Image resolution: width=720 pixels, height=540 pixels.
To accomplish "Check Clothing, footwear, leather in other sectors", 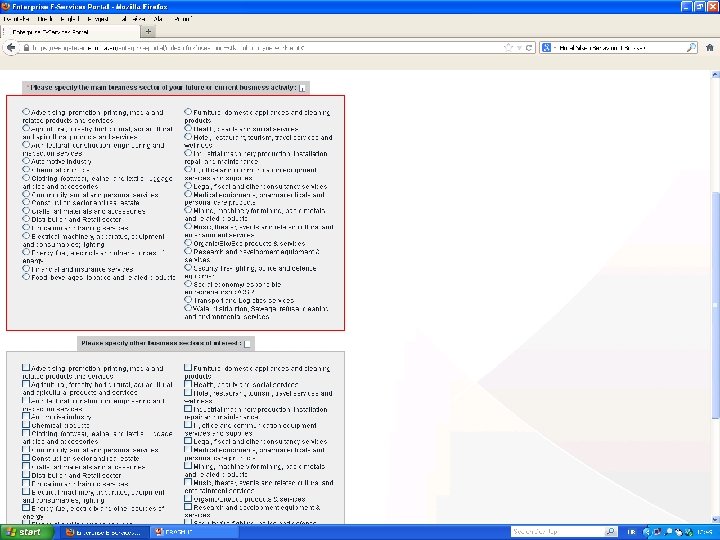I will (x=26, y=433).
